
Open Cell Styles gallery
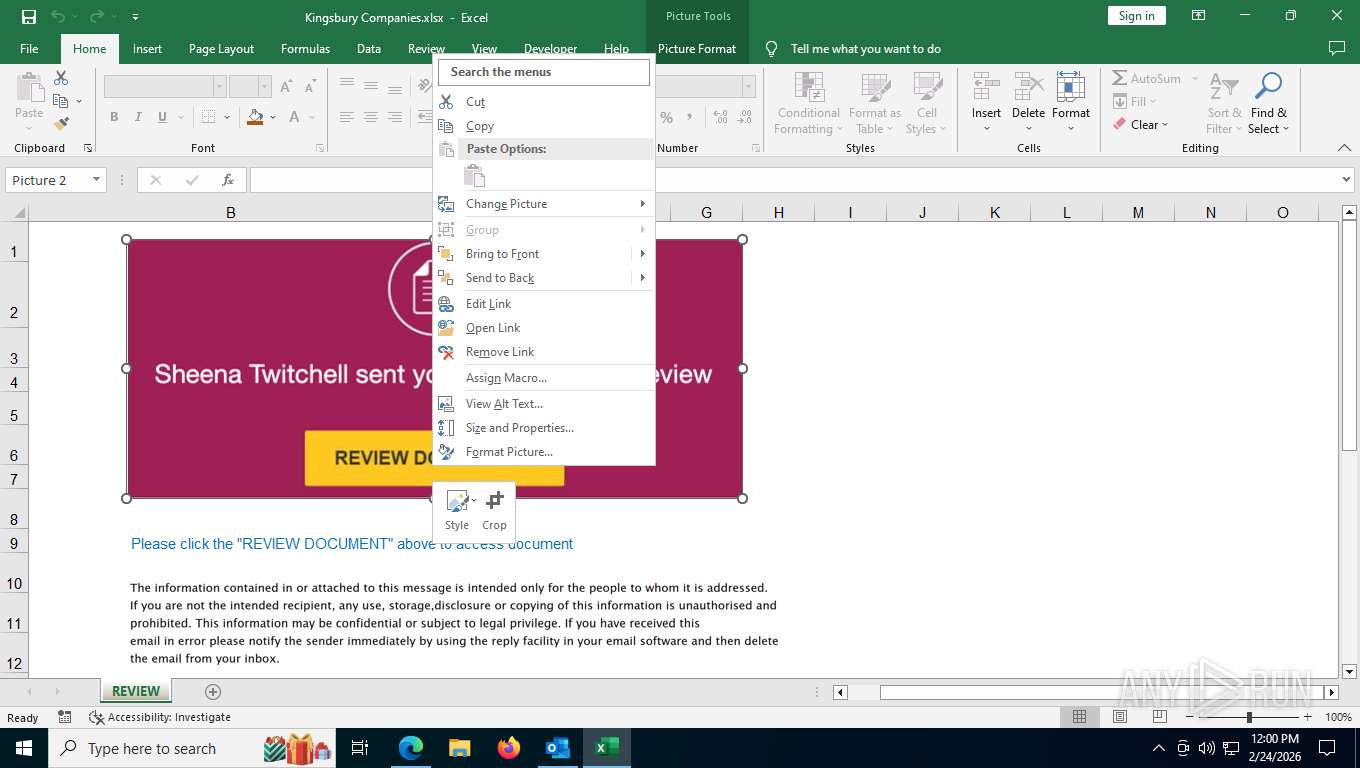pos(927,103)
